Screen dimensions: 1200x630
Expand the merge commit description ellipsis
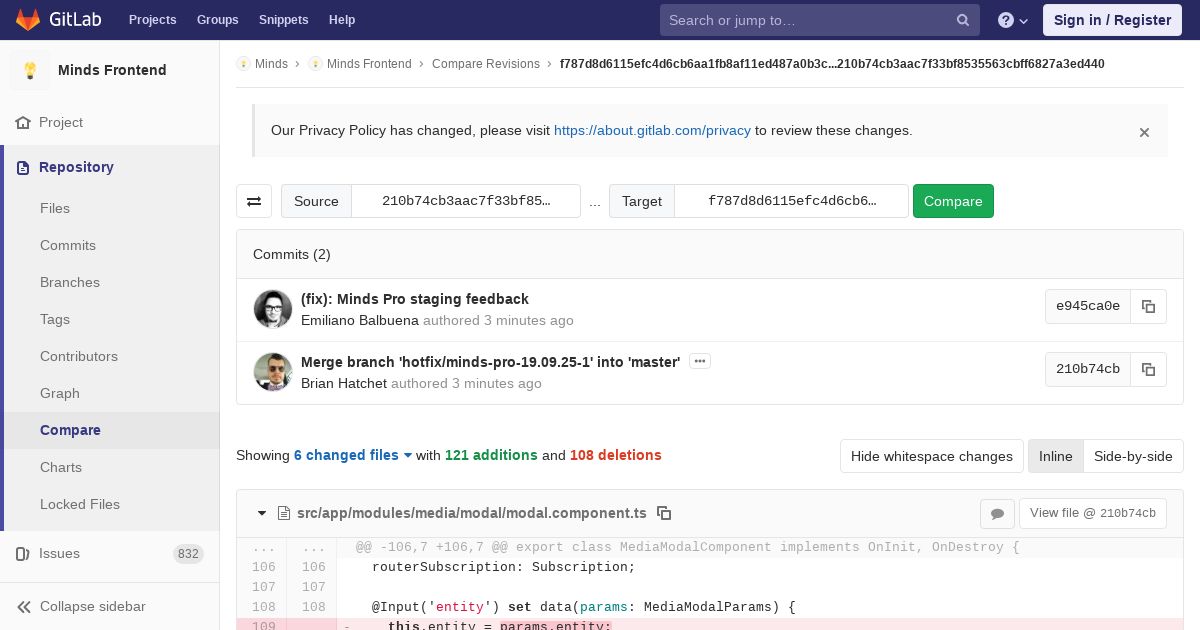(x=700, y=361)
